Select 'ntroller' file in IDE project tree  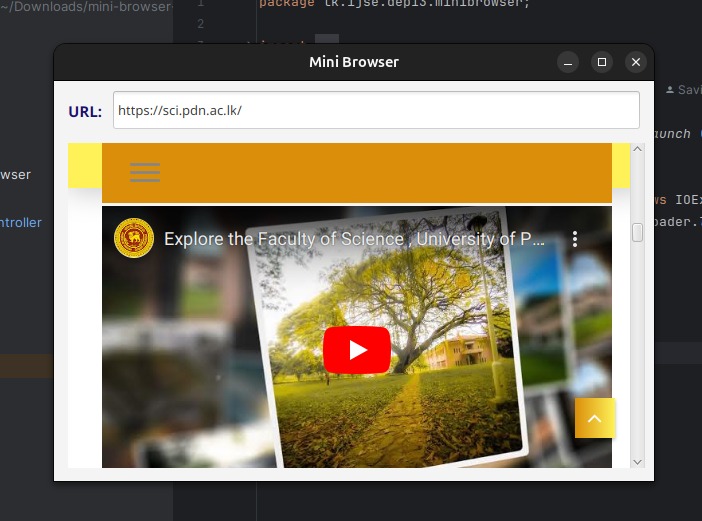[x=21, y=222]
